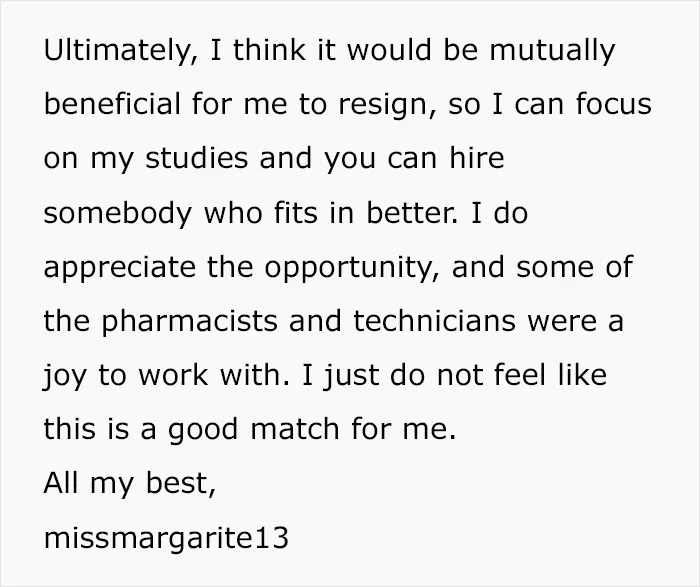This screenshot has height=587, width=700.
Task: Click the "All my best," closing line
Action: 130,484
